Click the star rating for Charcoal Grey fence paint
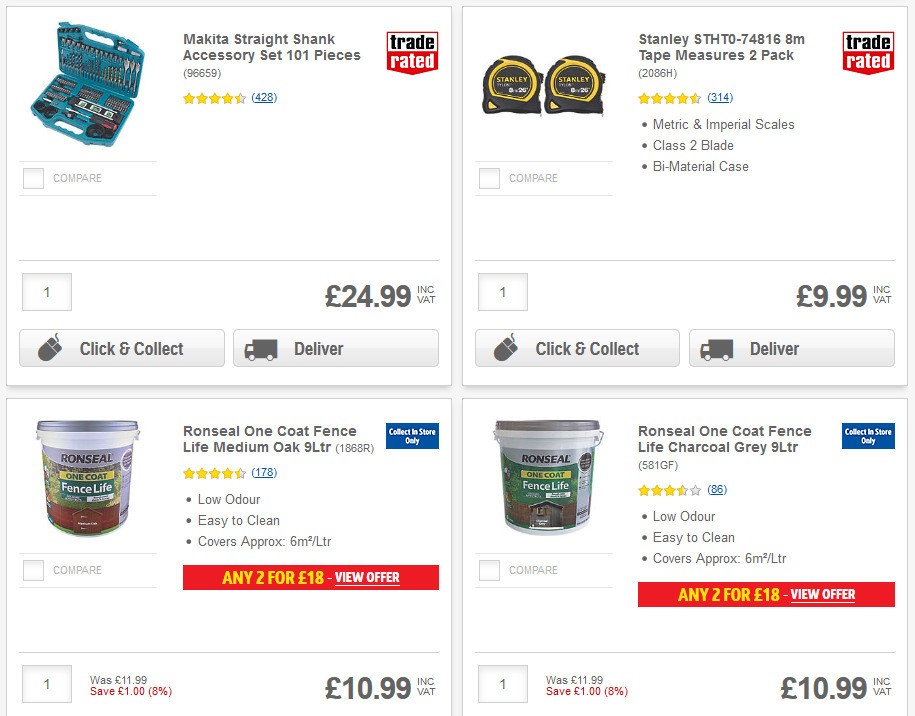Screen dimensions: 915x716 pyautogui.click(x=668, y=490)
